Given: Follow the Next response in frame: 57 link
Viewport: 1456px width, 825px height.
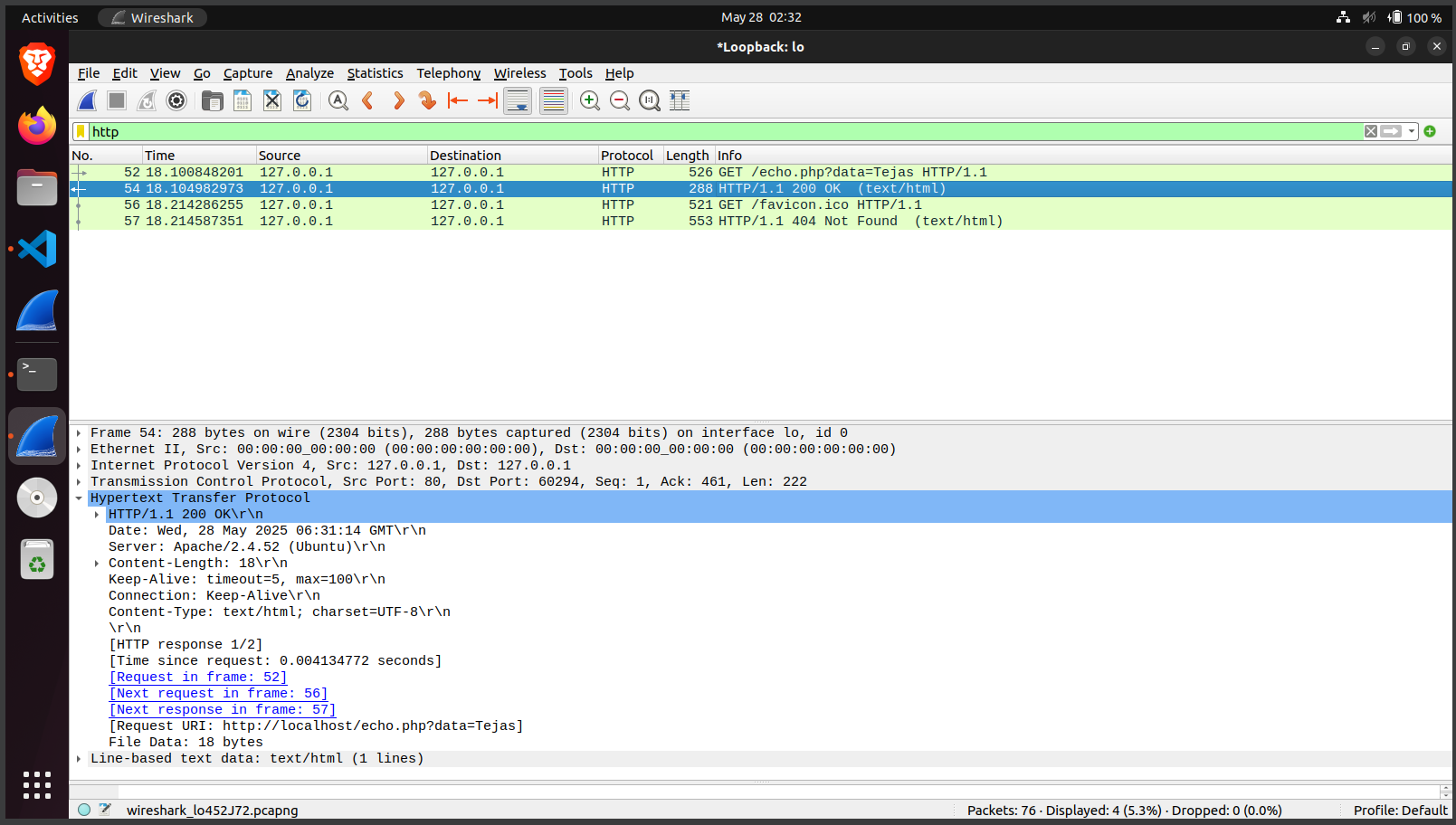Looking at the screenshot, I should (x=222, y=710).
